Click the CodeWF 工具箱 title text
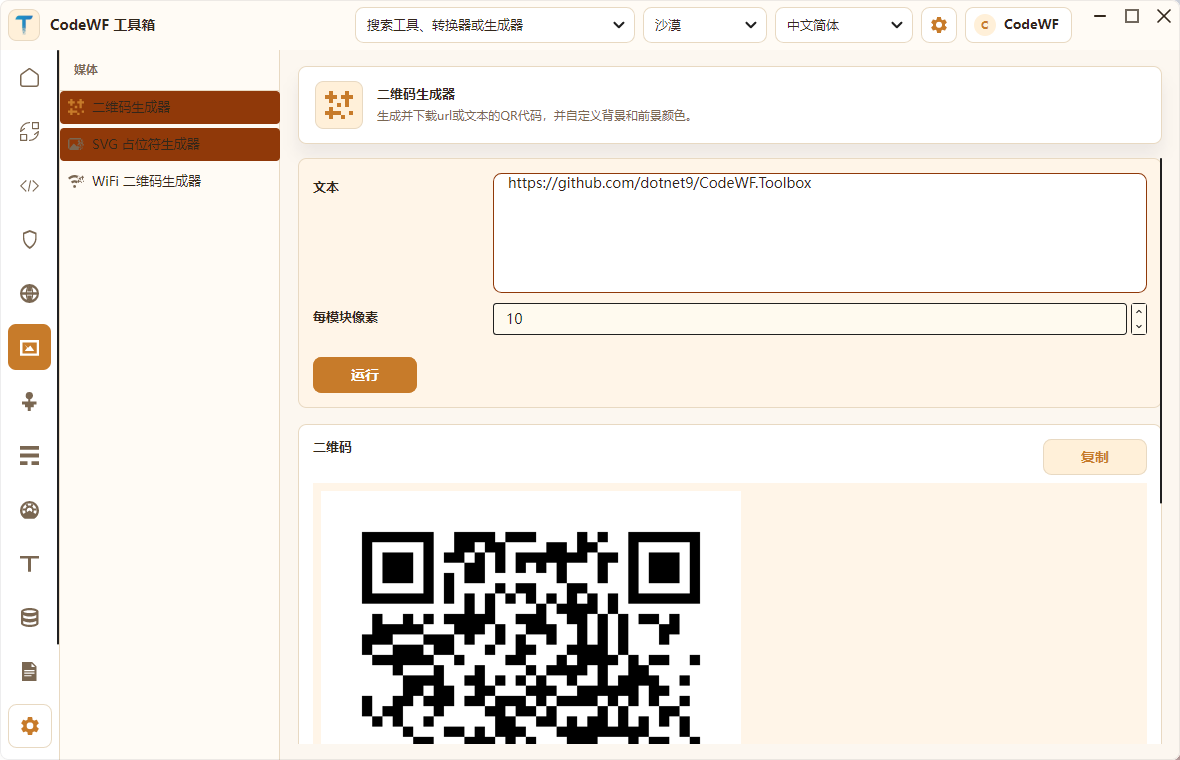1180x760 pixels. (x=102, y=25)
